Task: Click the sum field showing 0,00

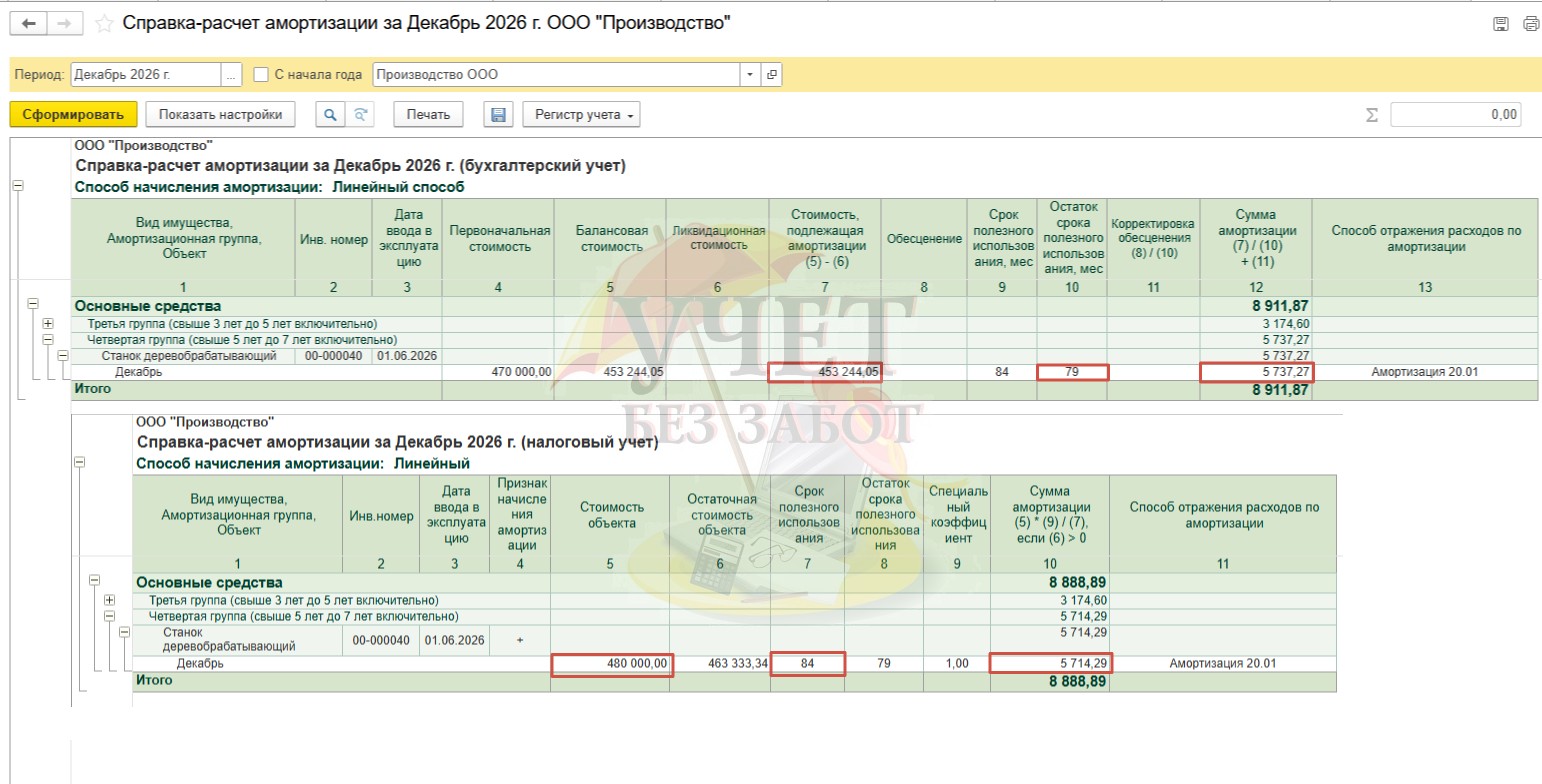Action: pos(1455,115)
